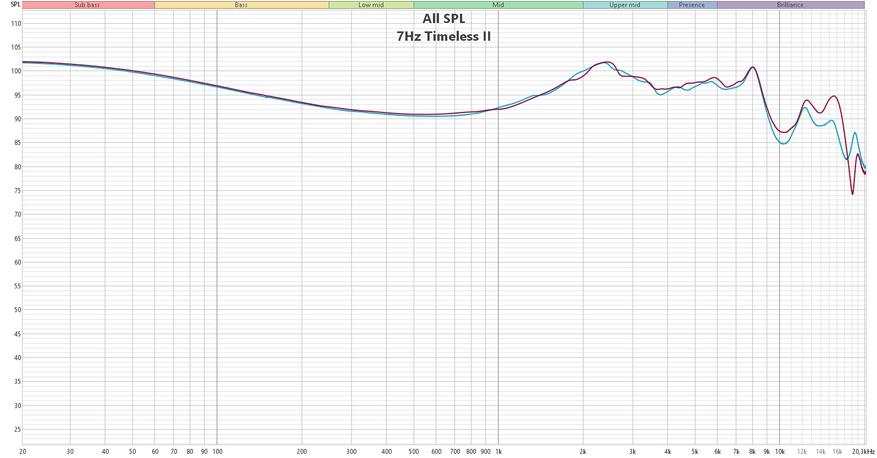877x458 pixels.
Task: Click the 8k frequency axis label
Action: point(752,451)
